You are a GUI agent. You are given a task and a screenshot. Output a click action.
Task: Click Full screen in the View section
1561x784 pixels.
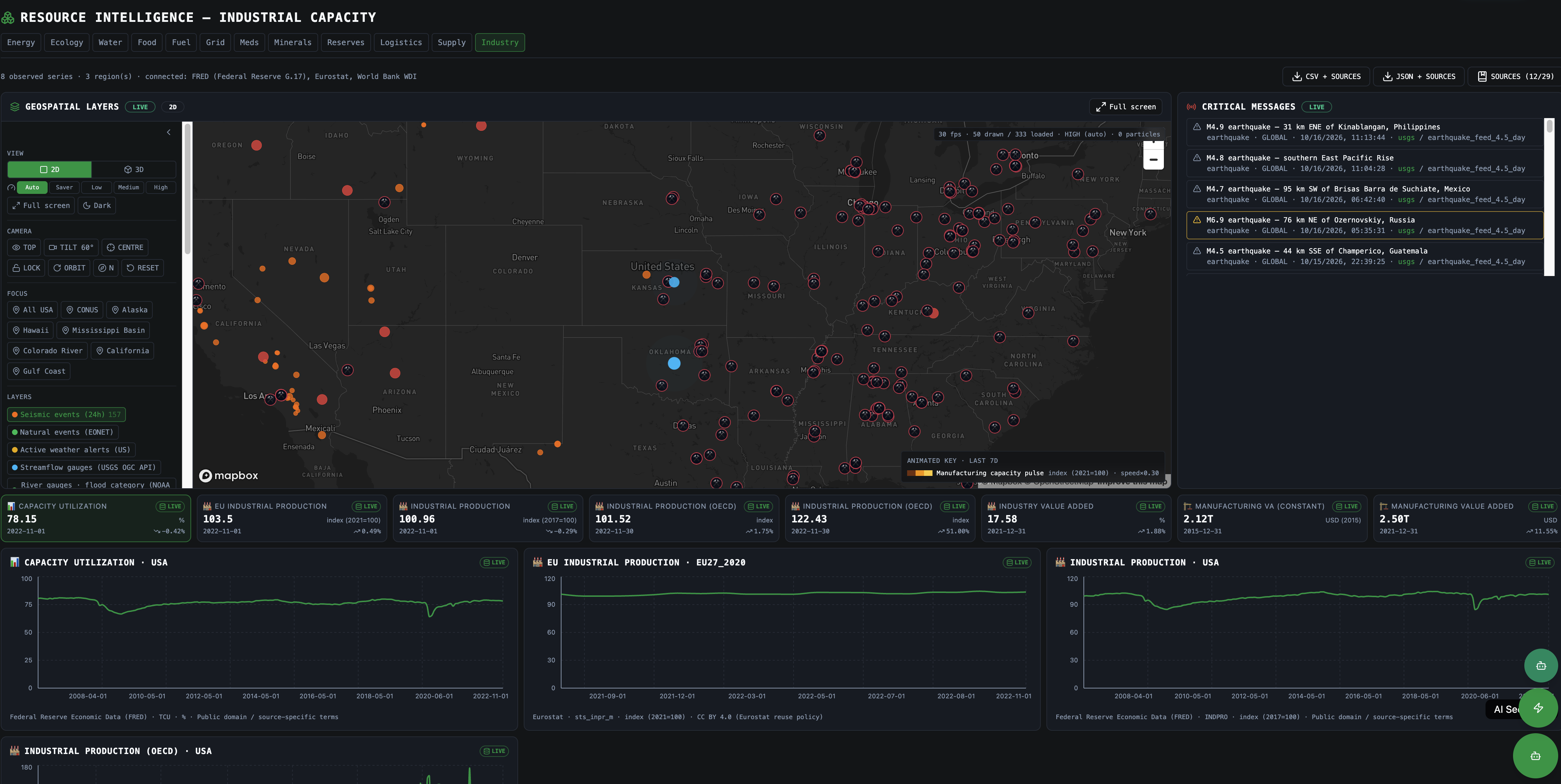(41, 206)
